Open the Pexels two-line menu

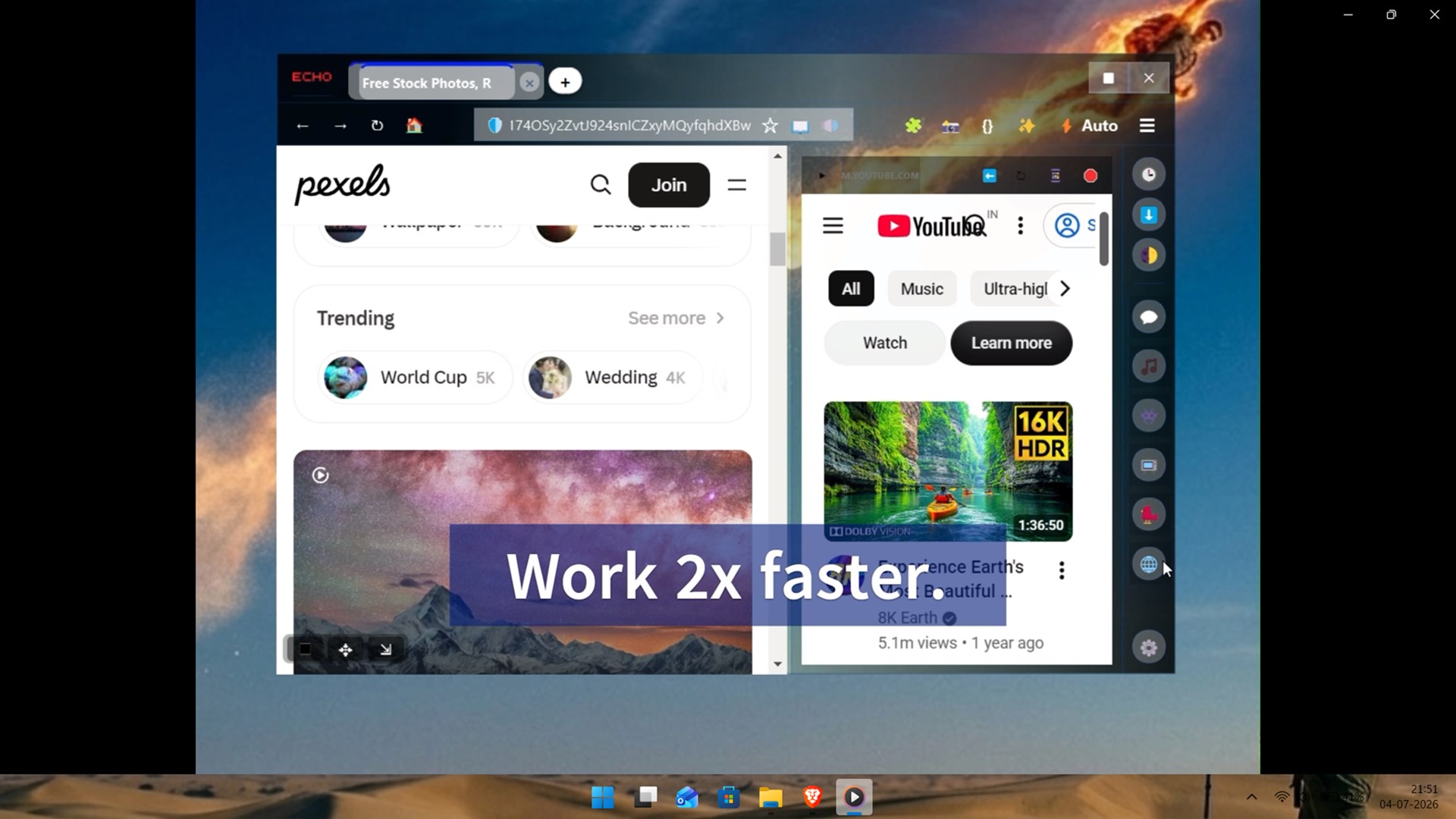coord(737,185)
